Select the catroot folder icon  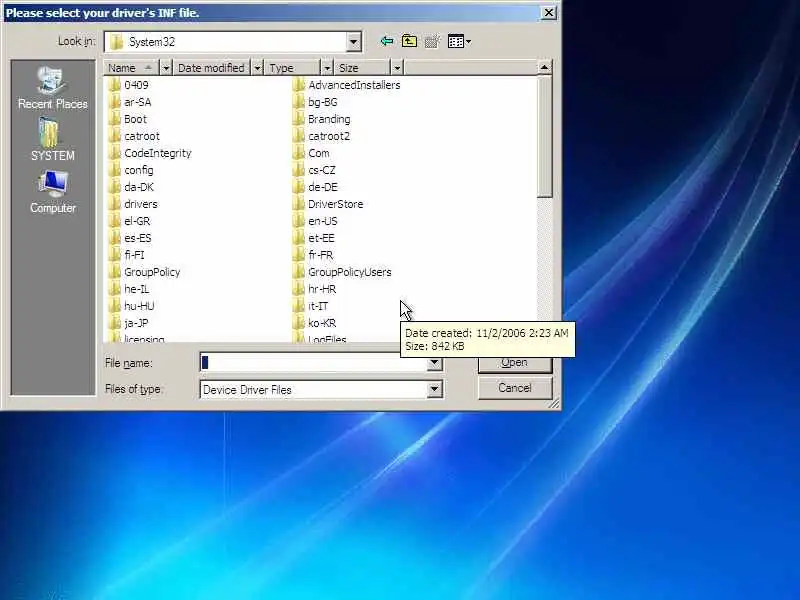(x=115, y=136)
